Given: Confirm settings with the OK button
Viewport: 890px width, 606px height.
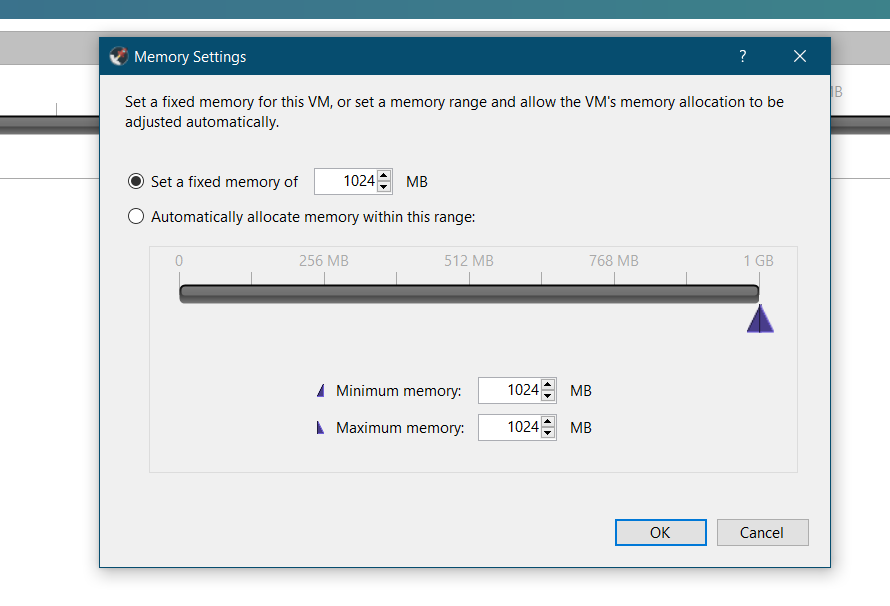Looking at the screenshot, I should (660, 532).
